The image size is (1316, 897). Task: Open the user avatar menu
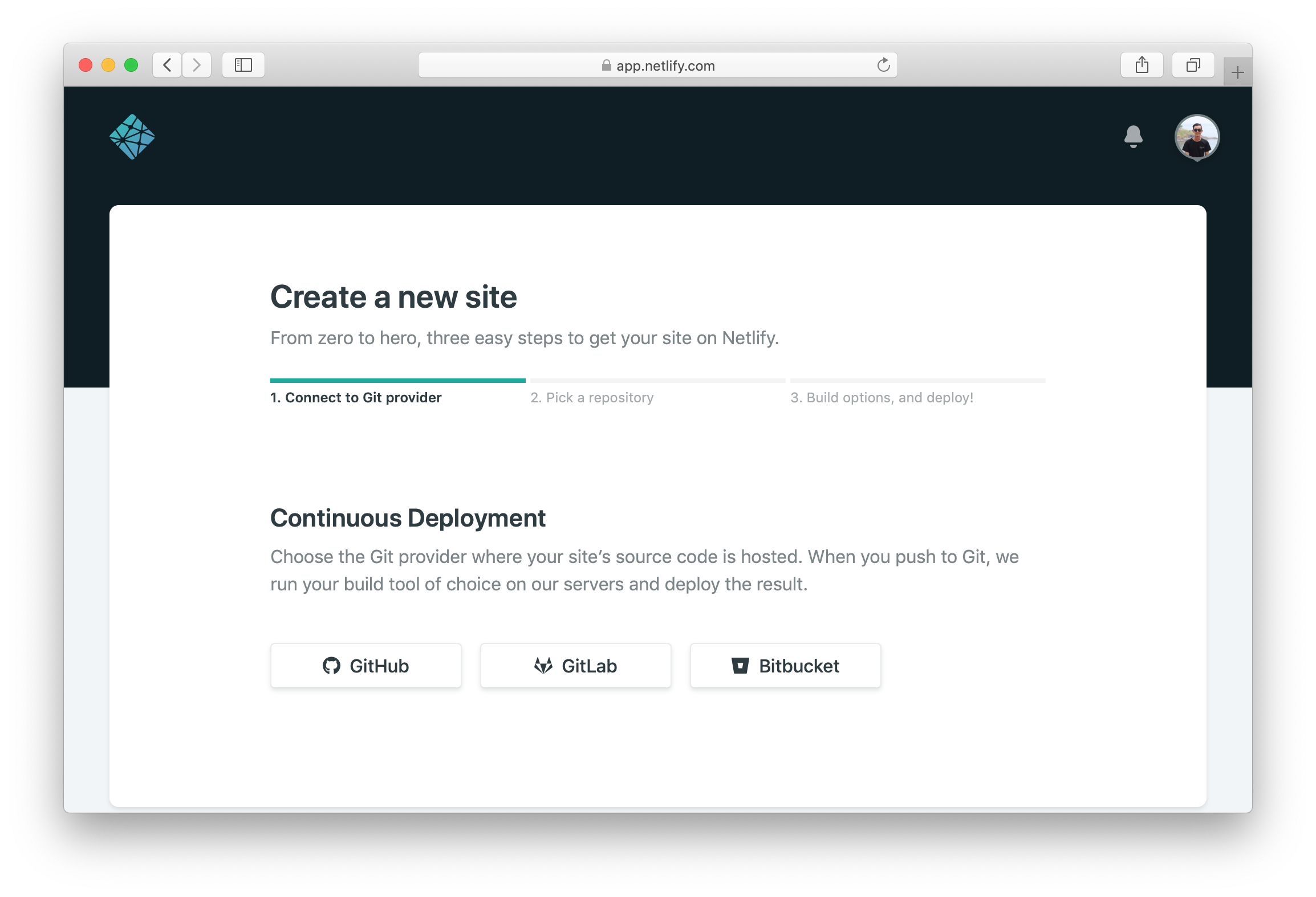point(1197,137)
